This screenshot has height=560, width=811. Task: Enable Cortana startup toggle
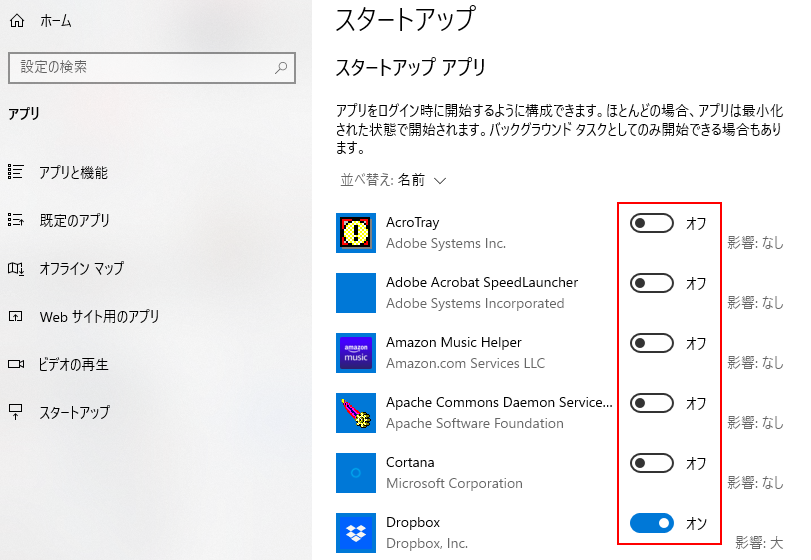coord(651,463)
